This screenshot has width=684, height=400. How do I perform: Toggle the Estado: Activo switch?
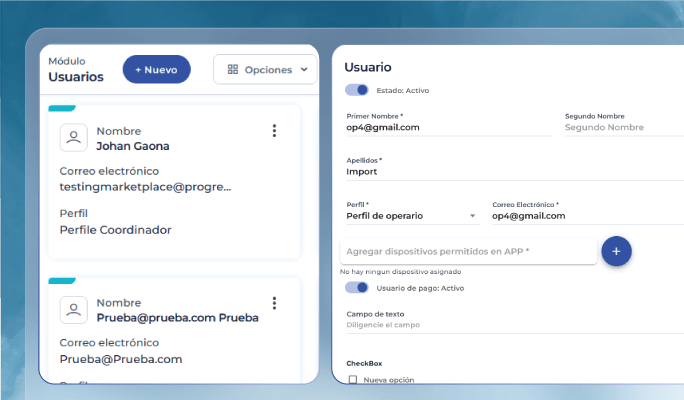pyautogui.click(x=357, y=90)
